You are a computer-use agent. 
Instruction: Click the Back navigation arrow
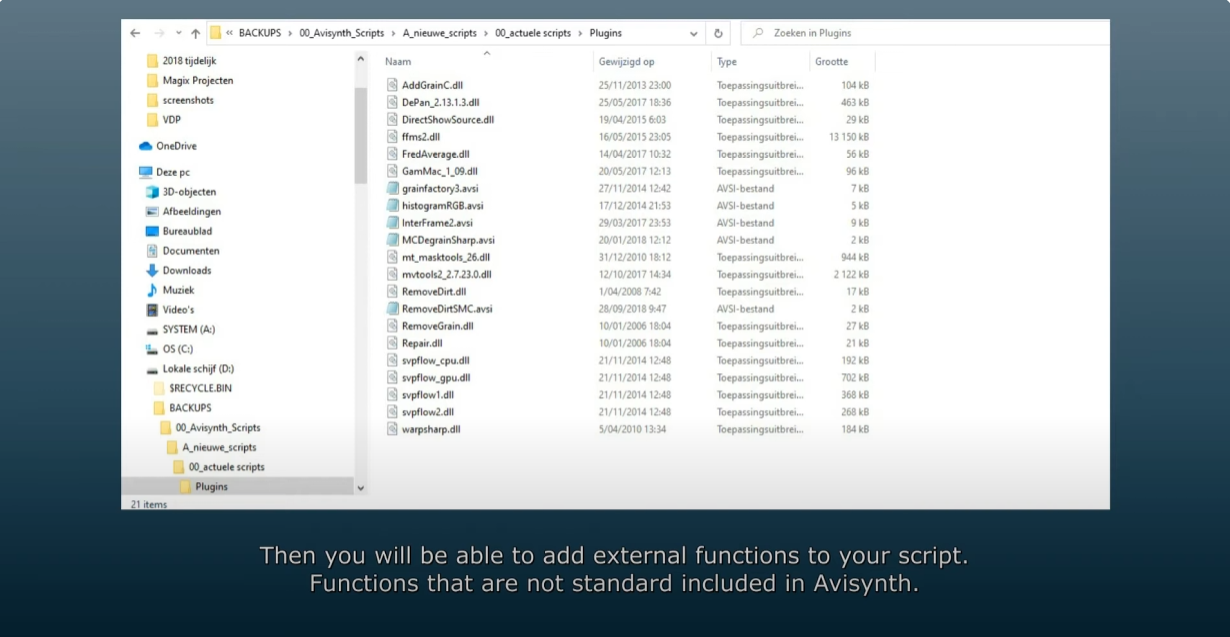(135, 33)
